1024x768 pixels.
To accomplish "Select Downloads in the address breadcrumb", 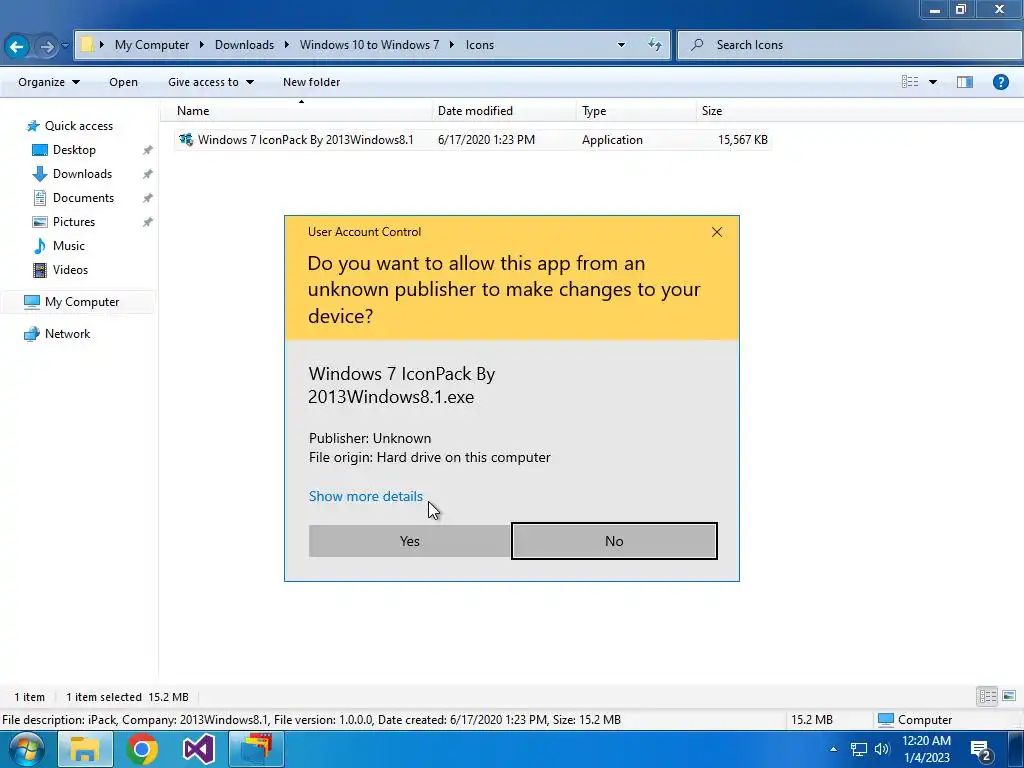I will (x=244, y=44).
